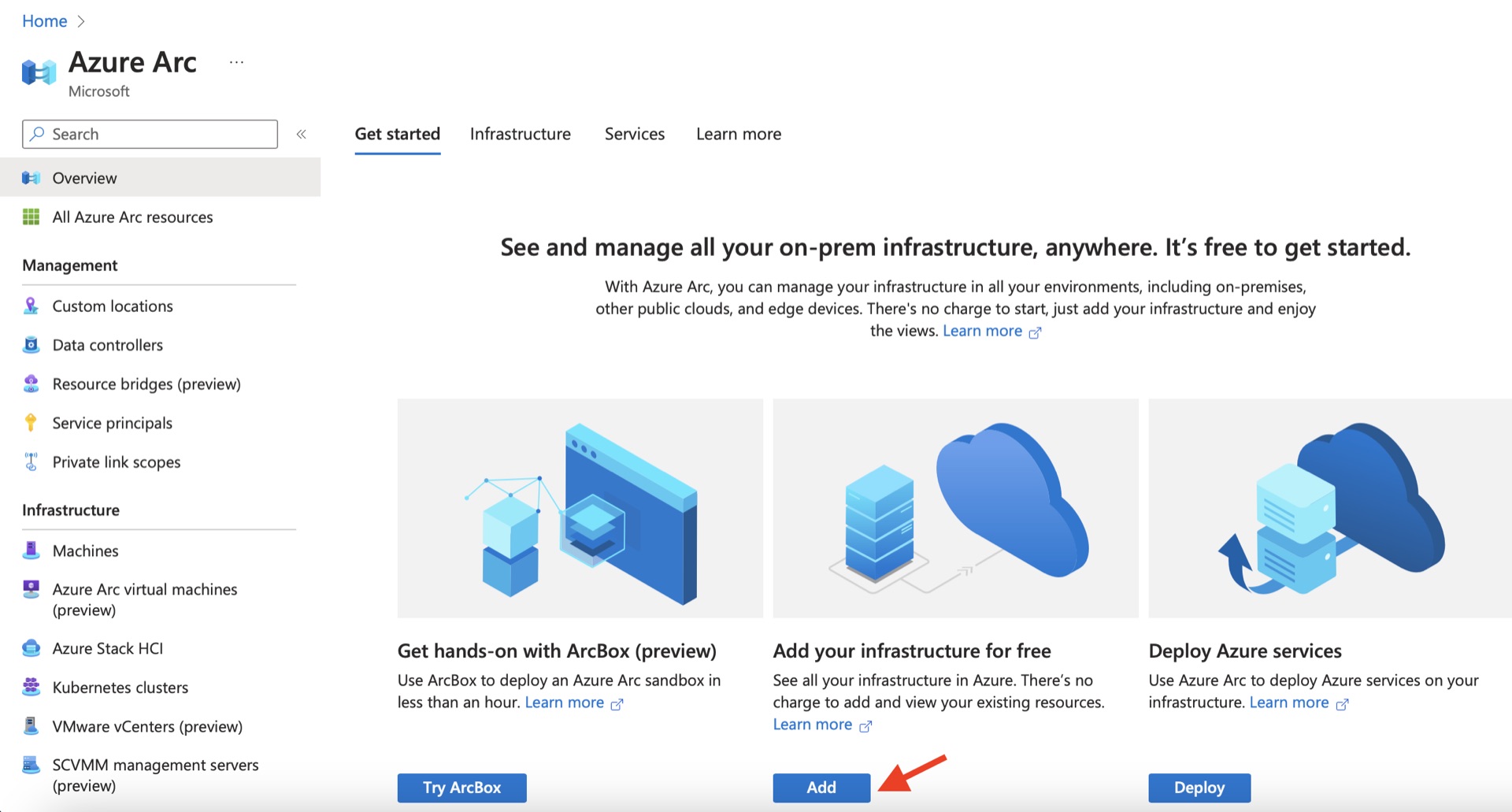Click the breadcrumb chevron after Home
Screen dimensions: 1512x812
(81, 21)
